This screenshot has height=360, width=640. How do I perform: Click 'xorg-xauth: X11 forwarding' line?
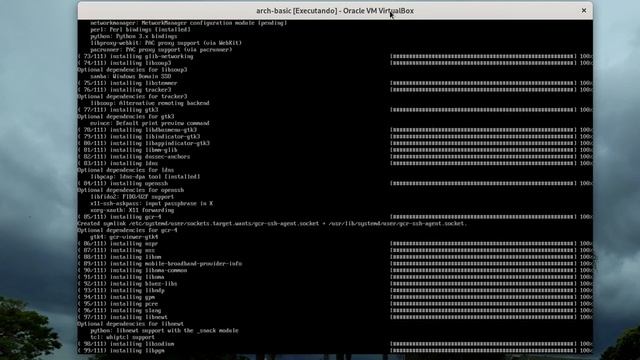pyautogui.click(x=132, y=210)
